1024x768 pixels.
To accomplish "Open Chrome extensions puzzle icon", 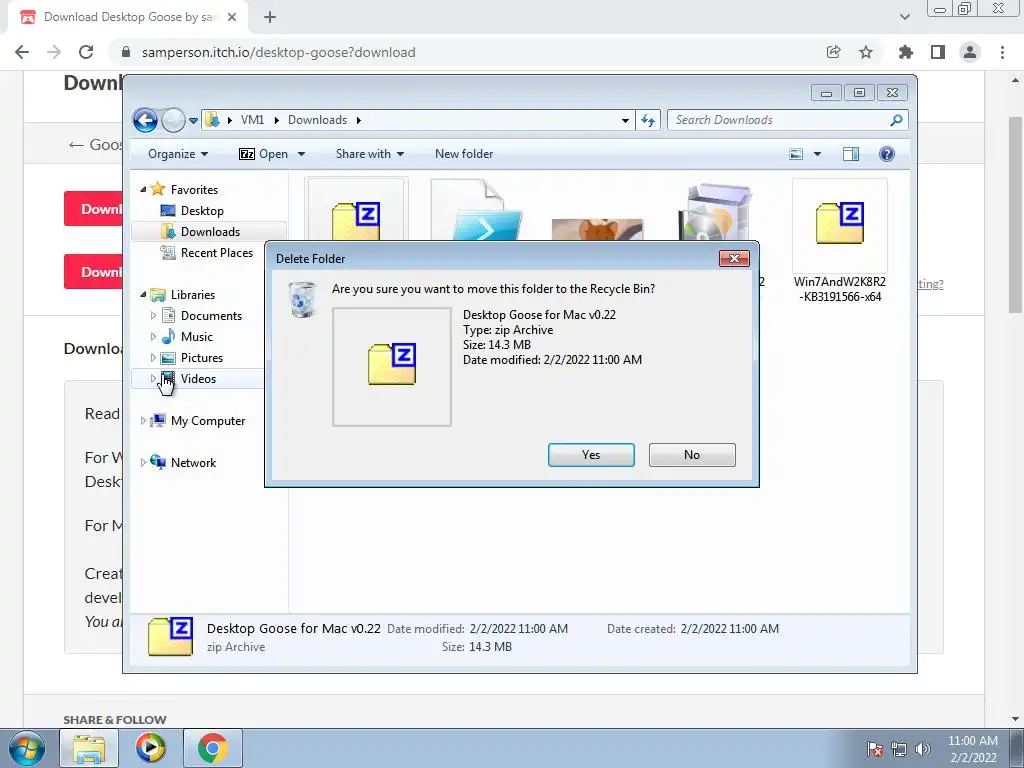I will [x=906, y=52].
